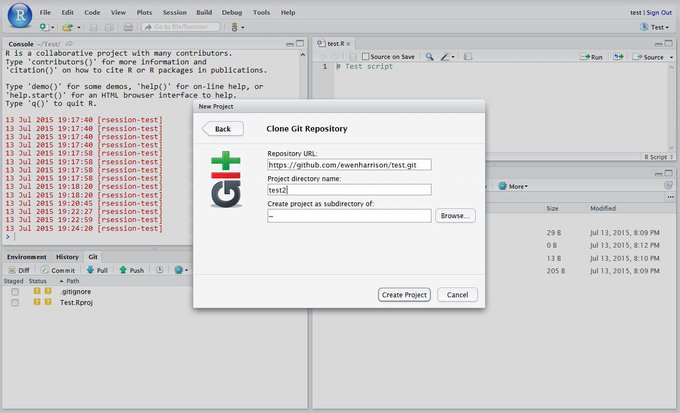Image resolution: width=680 pixels, height=413 pixels.
Task: Open the Edit menu
Action: pyautogui.click(x=68, y=13)
